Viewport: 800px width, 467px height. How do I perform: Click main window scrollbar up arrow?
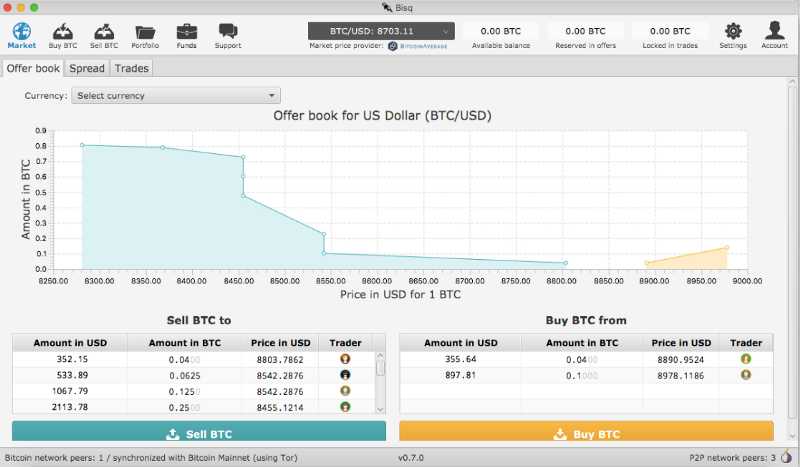pyautogui.click(x=792, y=81)
